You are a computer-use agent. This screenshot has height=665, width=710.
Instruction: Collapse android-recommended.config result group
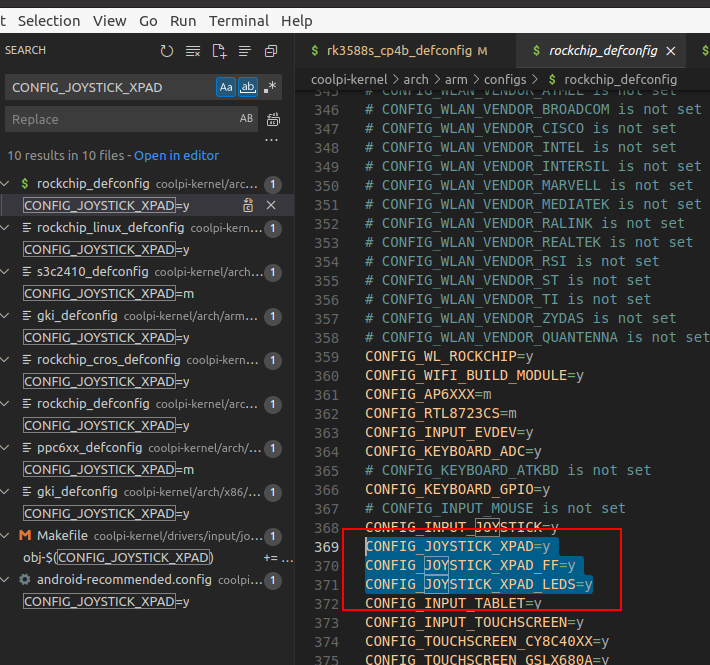coord(5,579)
